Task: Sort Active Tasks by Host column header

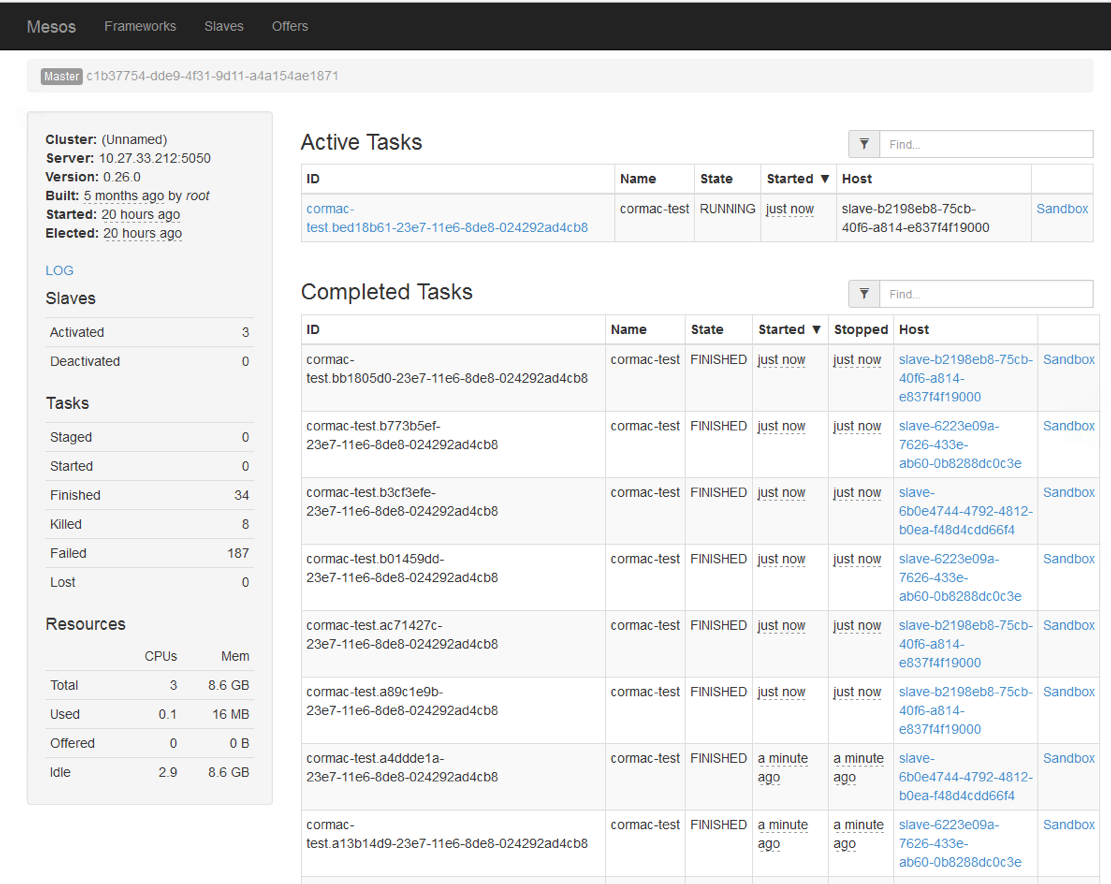Action: [x=857, y=179]
